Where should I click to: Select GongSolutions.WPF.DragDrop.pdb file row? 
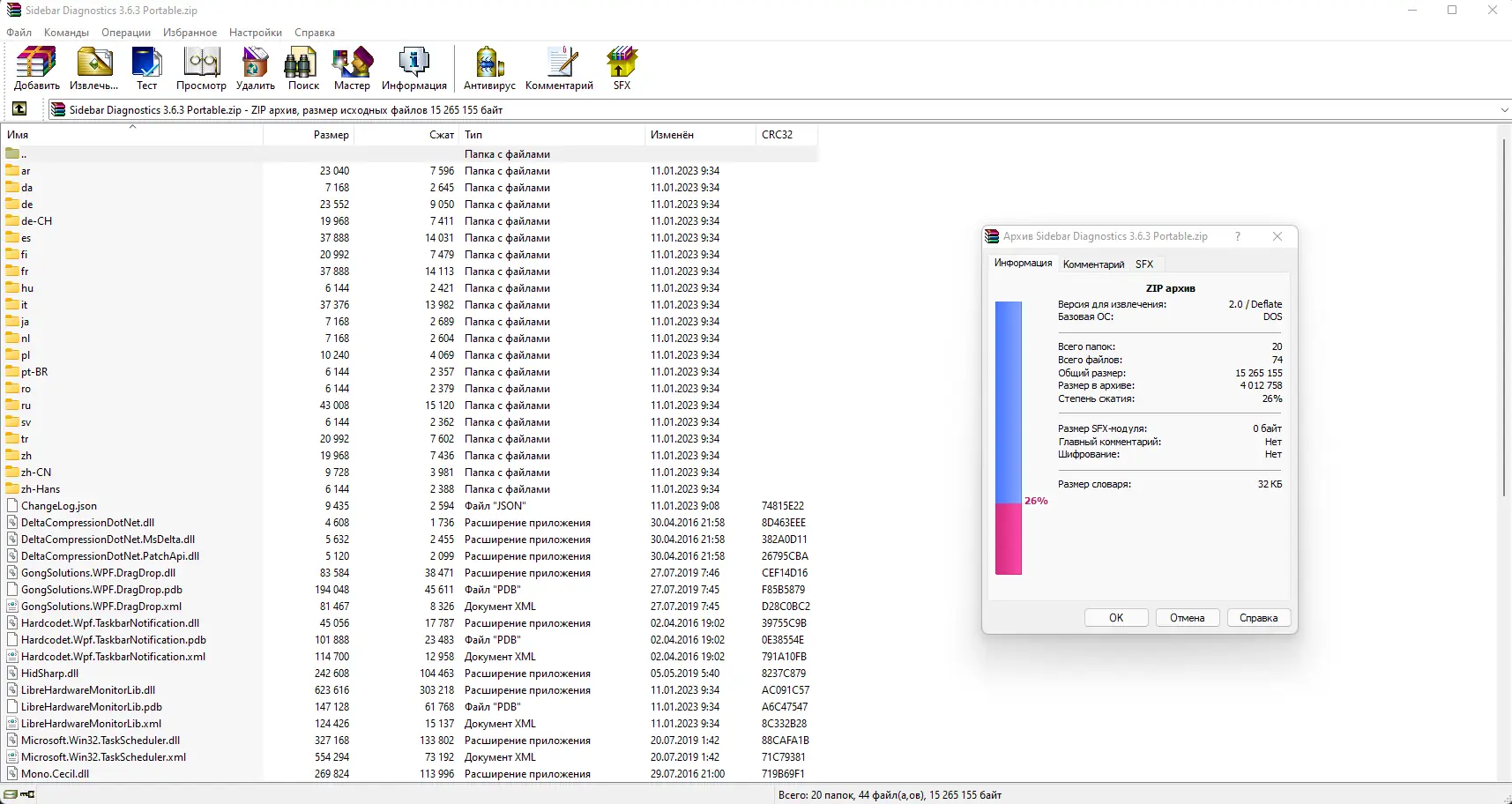[409, 590]
